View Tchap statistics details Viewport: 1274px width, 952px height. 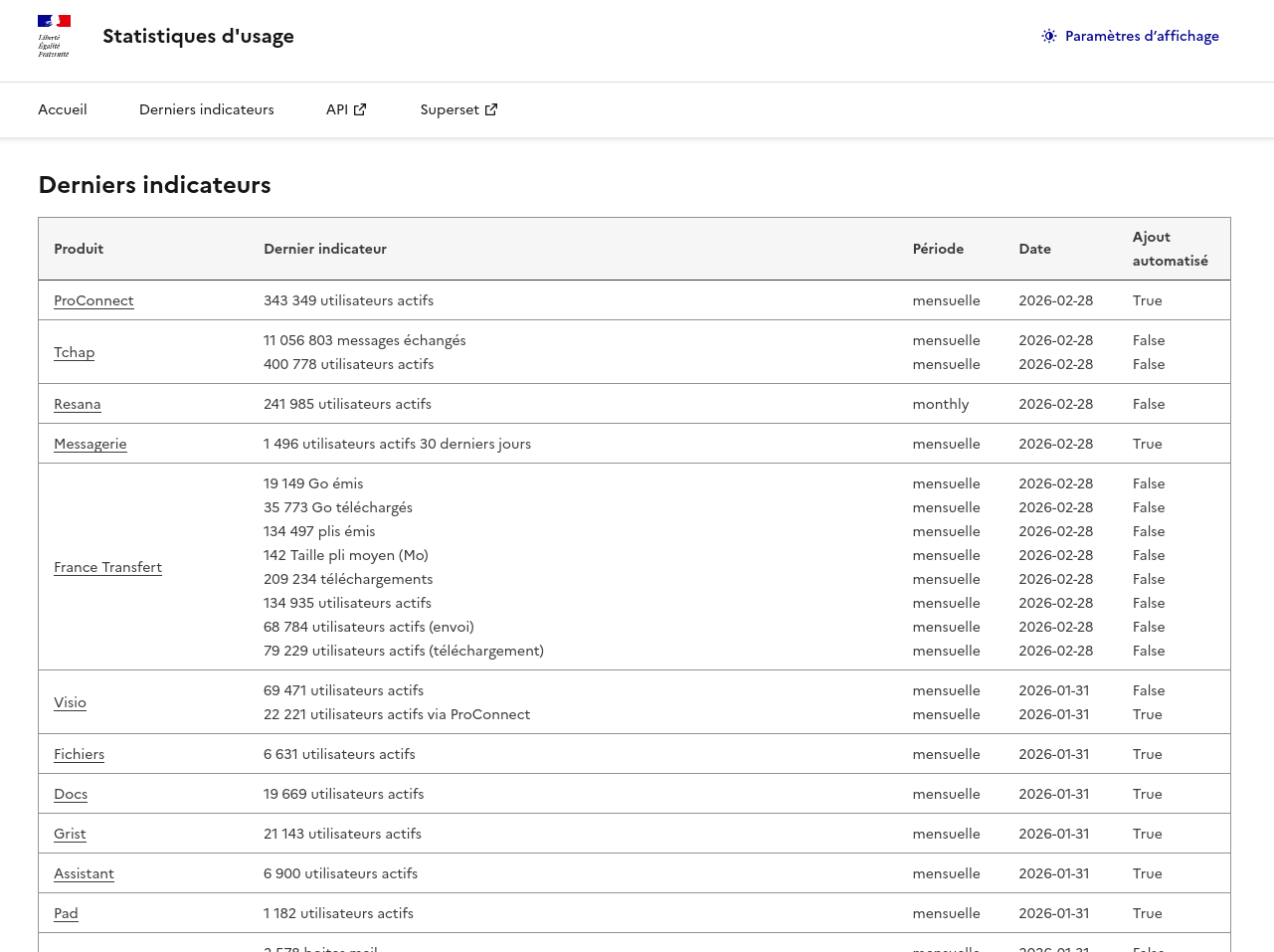click(x=74, y=352)
